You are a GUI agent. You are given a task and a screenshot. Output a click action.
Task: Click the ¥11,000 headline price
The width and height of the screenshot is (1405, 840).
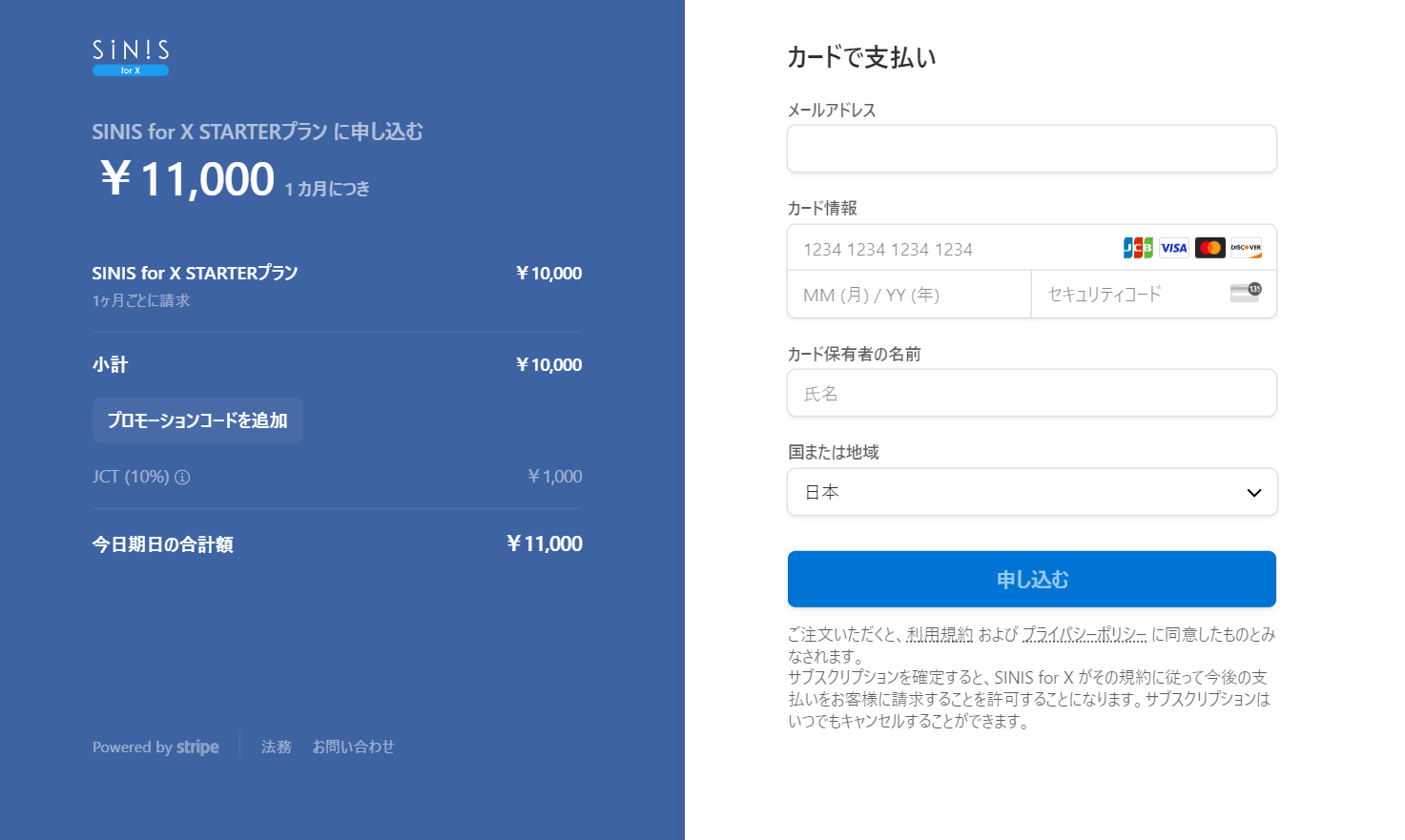point(188,178)
